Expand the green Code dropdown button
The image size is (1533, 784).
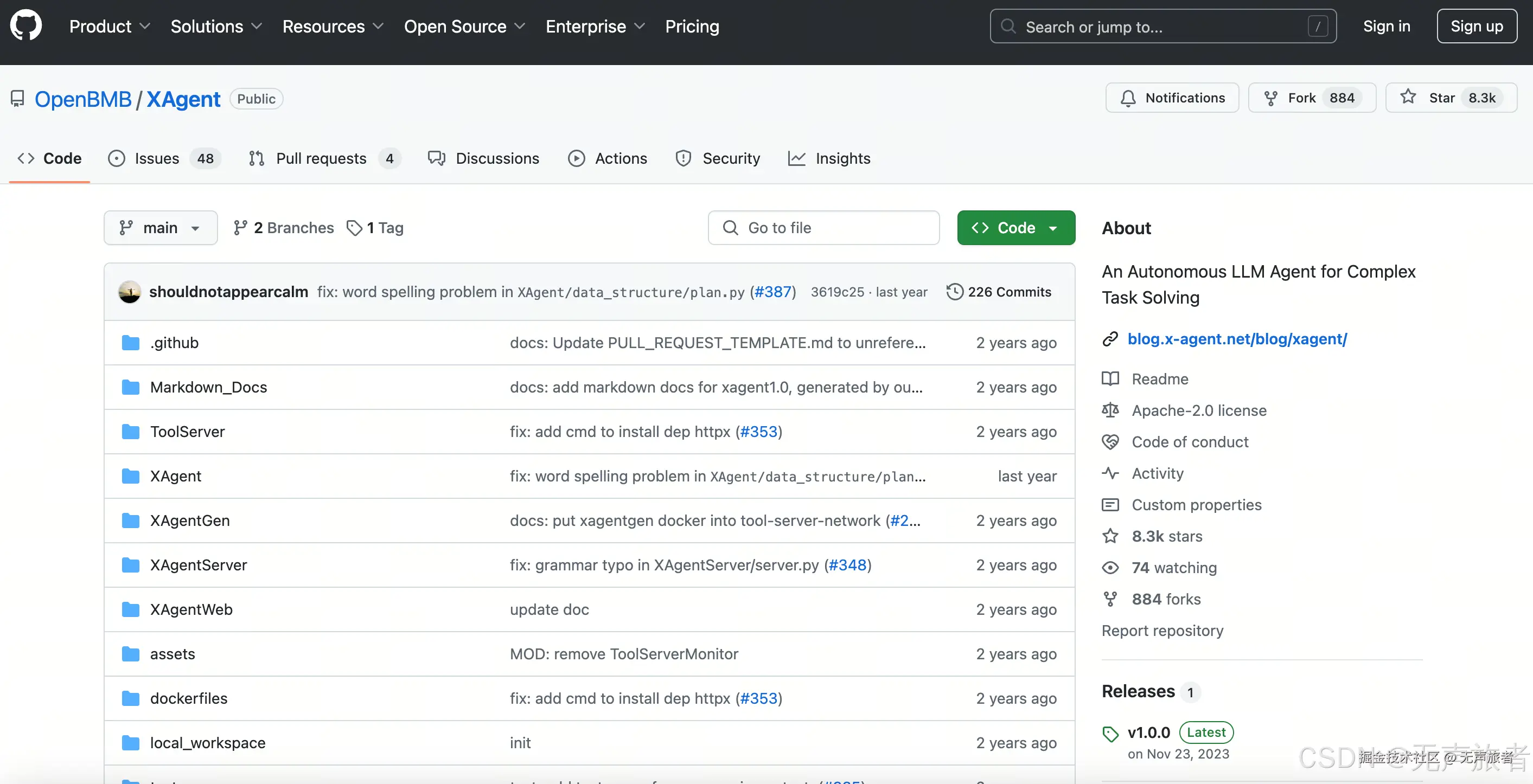coord(1015,228)
